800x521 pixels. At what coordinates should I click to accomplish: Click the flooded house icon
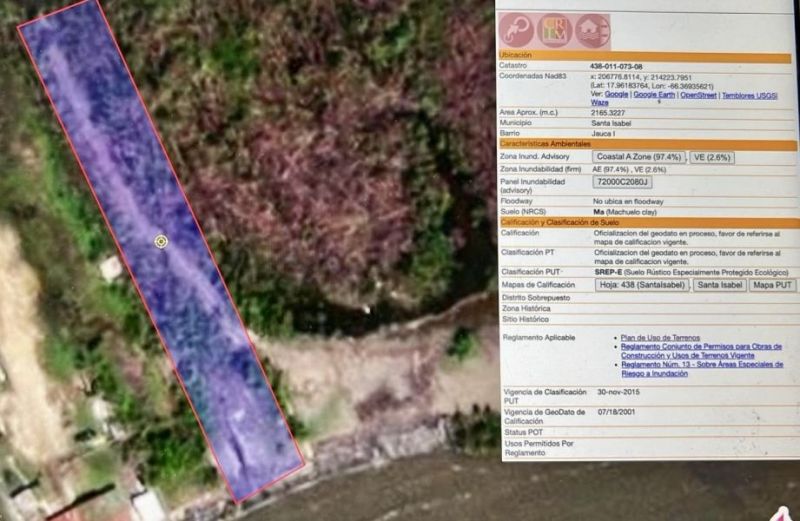coord(592,29)
